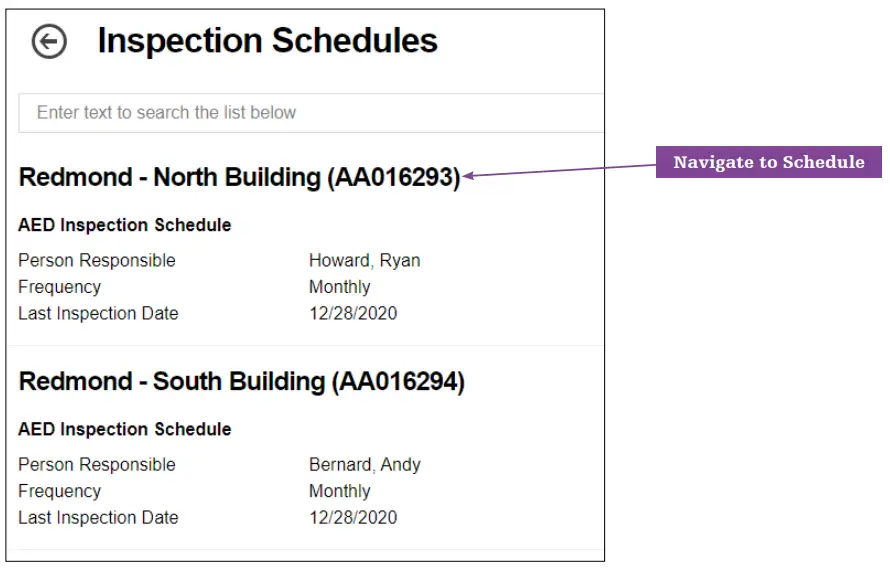This screenshot has width=890, height=572.
Task: Click North Building Frequency label
Action: (x=59, y=287)
